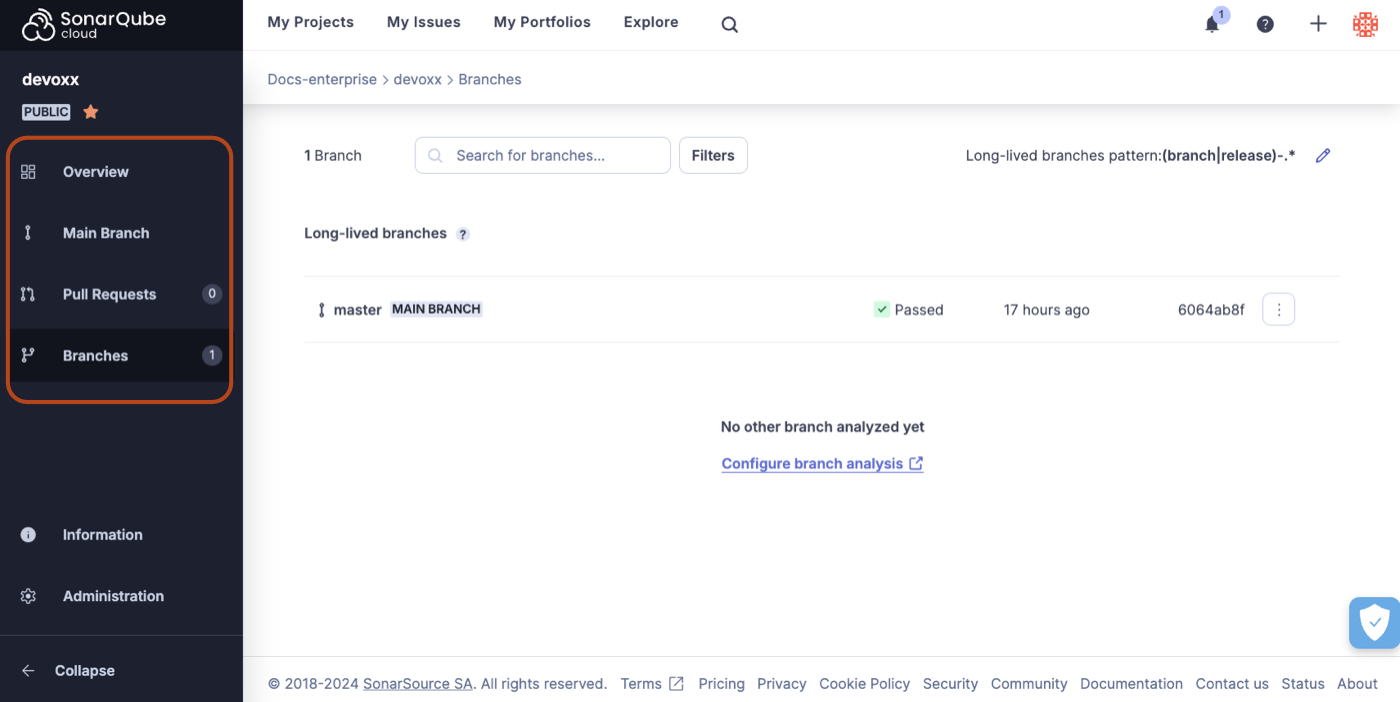
Task: Go to My Projects in top menu
Action: [x=310, y=22]
